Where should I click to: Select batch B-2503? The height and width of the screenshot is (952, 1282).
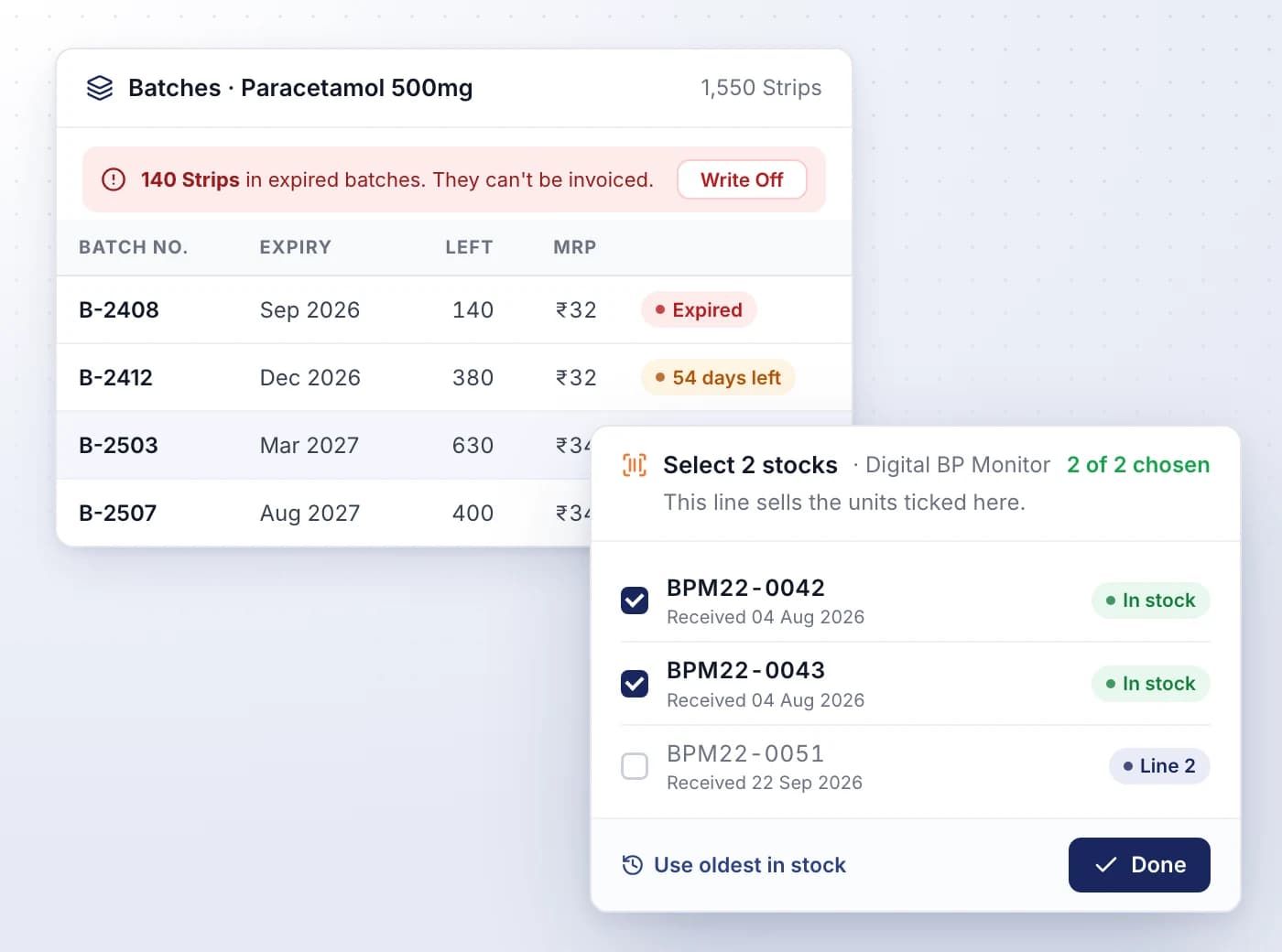[x=118, y=446]
